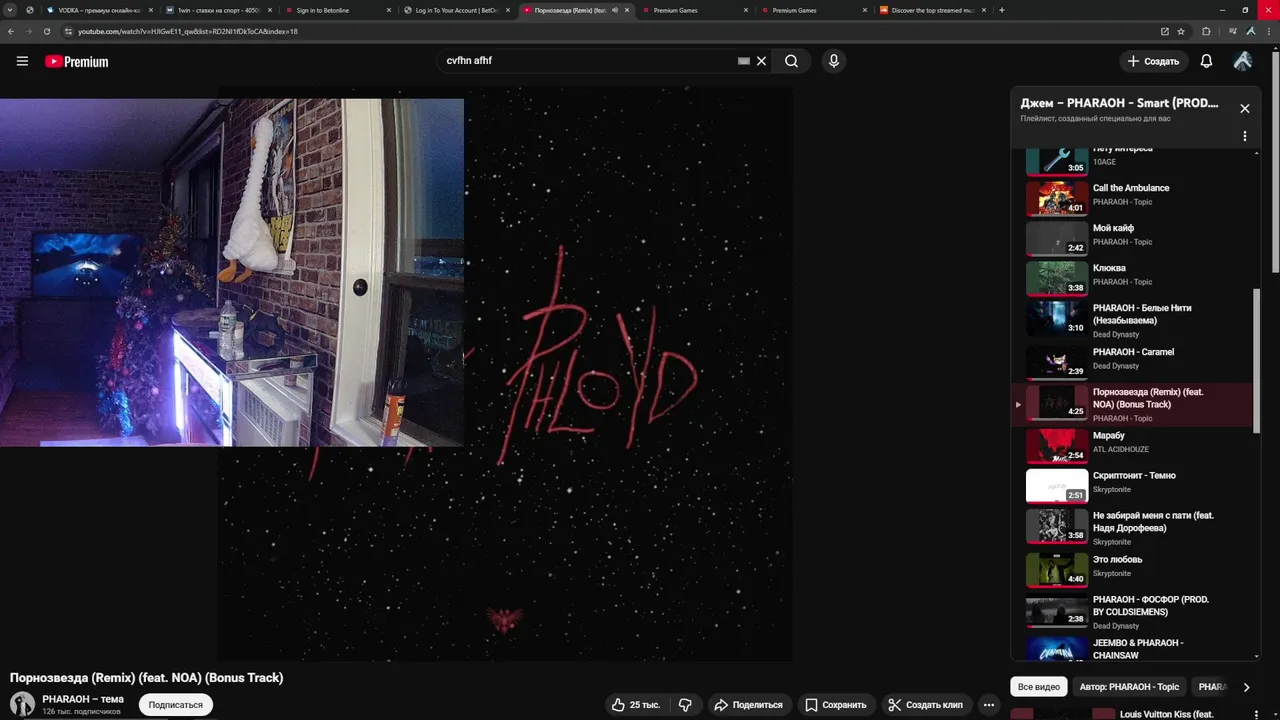Screen dimensions: 1280x720
Task: Play PHARAOH - Белые Нити playlist item
Action: 1133,320
